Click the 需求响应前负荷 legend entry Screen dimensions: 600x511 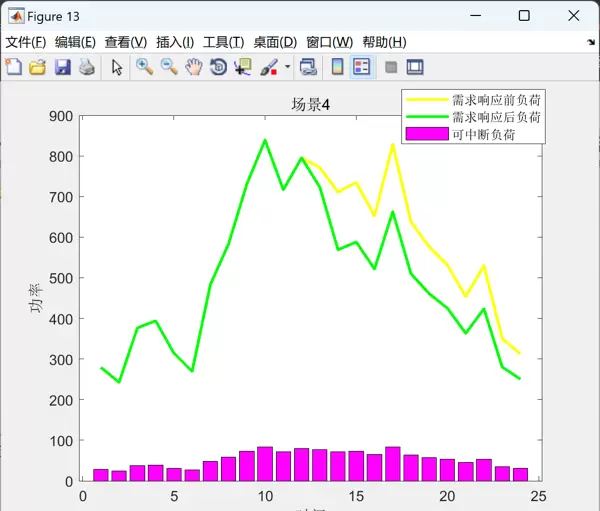(x=496, y=100)
